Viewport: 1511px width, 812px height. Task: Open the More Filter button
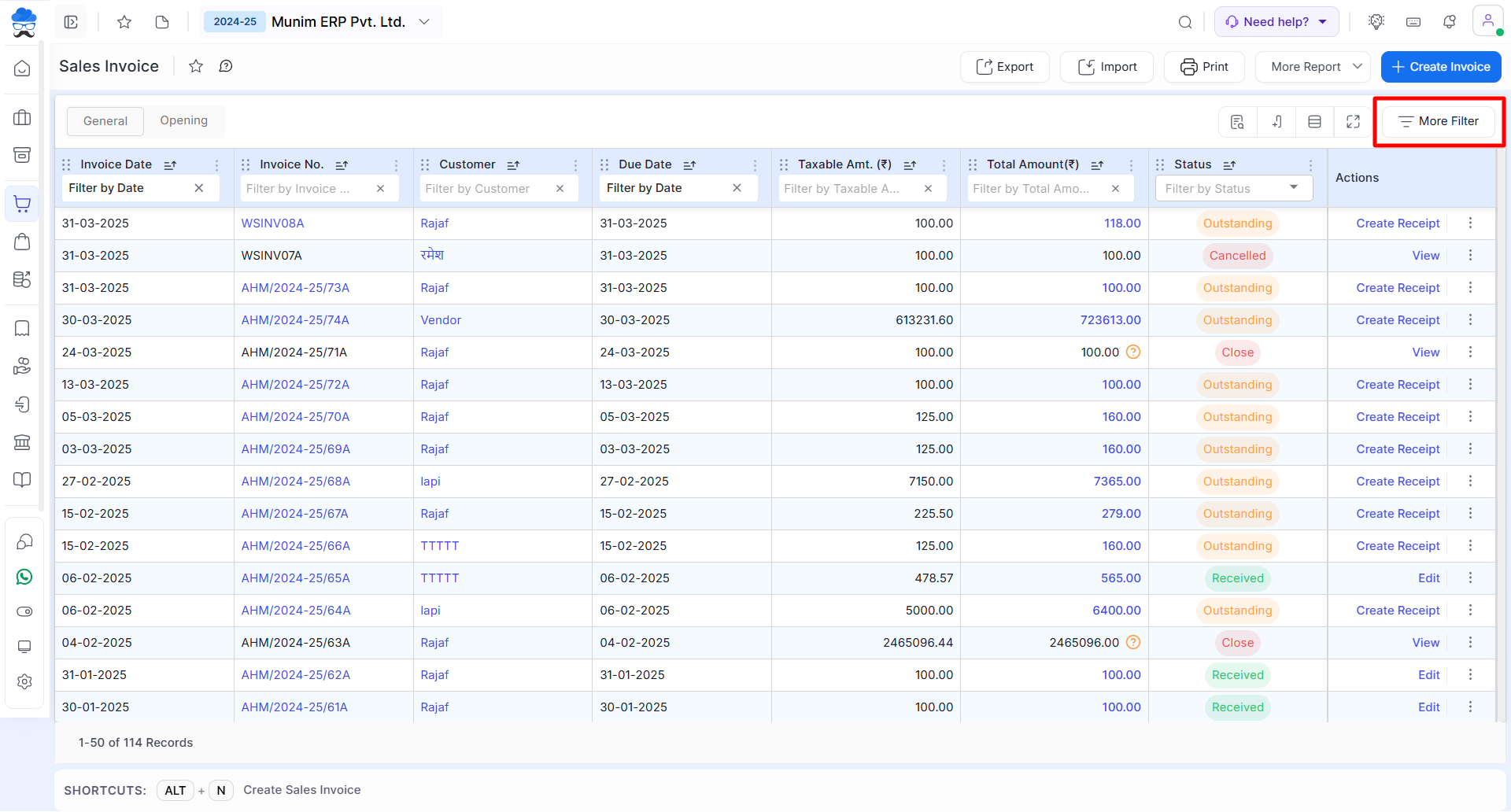click(x=1439, y=121)
